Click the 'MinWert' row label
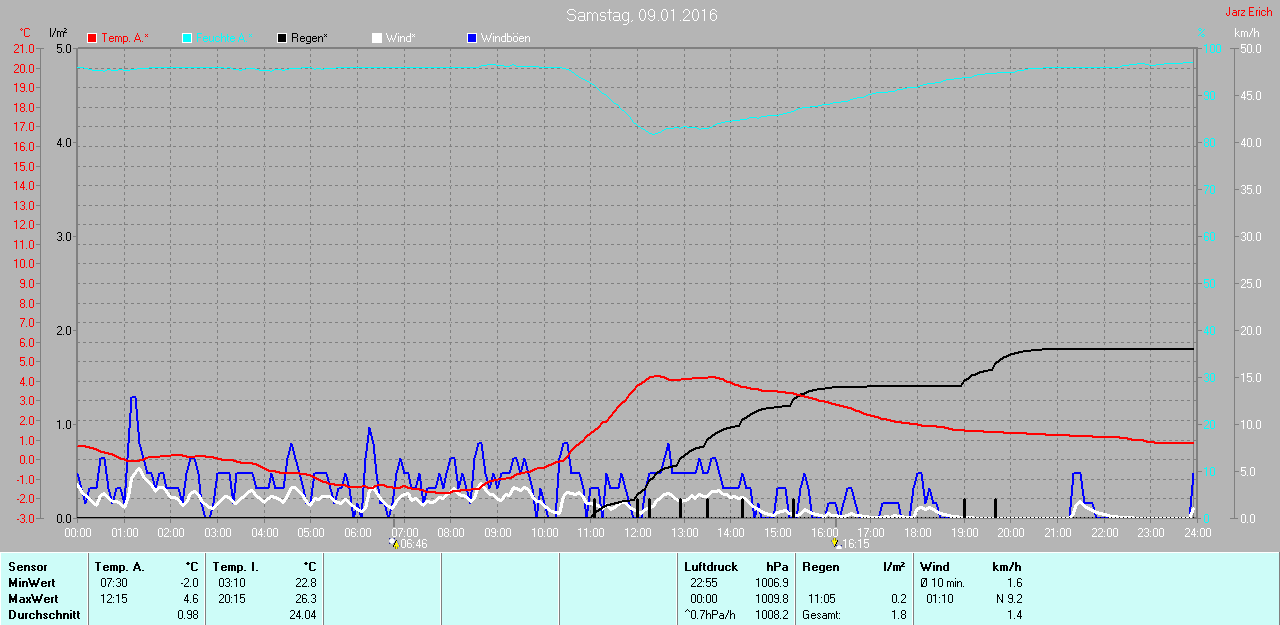 click(30, 583)
